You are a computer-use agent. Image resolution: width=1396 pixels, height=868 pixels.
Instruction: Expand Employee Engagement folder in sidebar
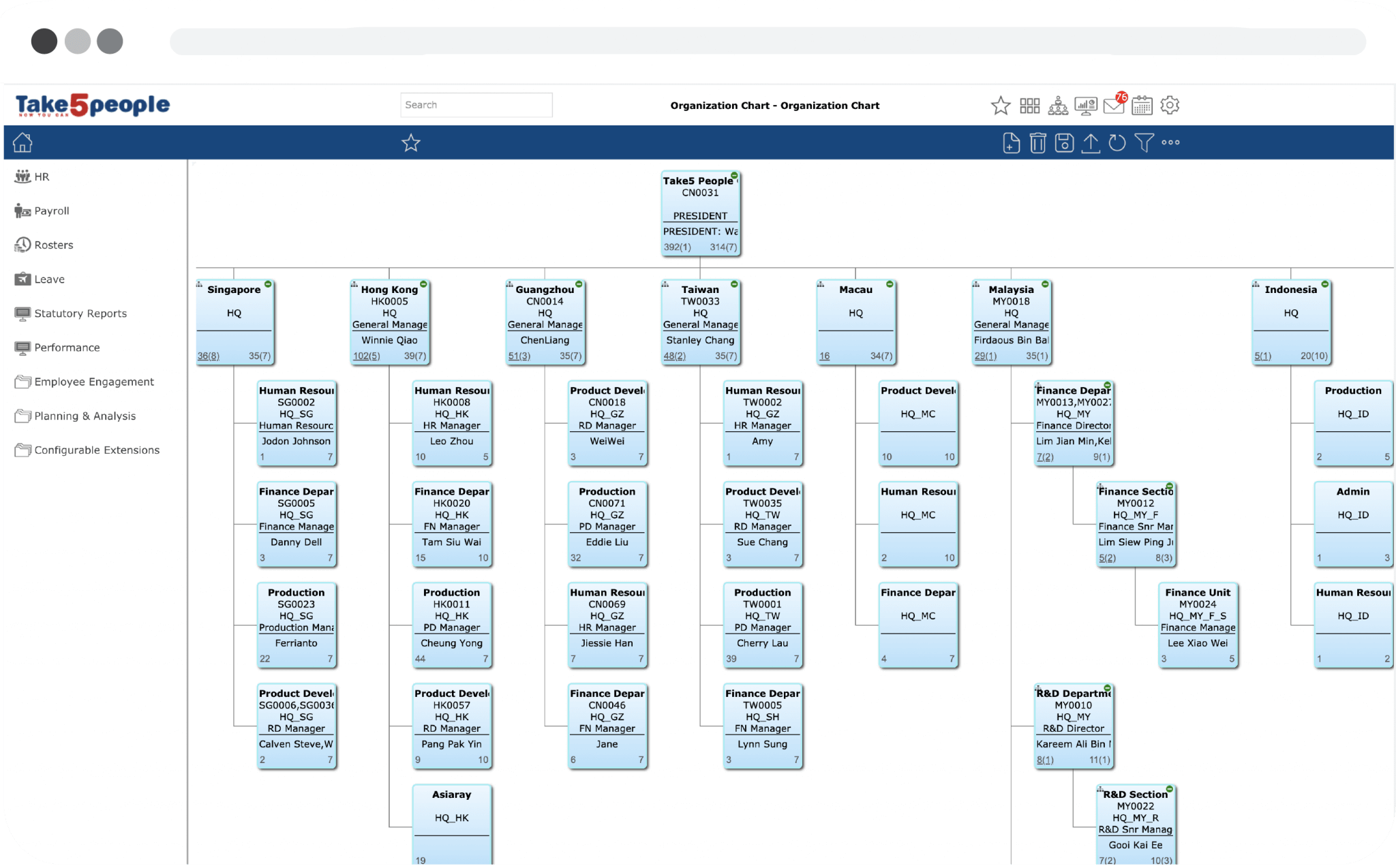pyautogui.click(x=93, y=382)
